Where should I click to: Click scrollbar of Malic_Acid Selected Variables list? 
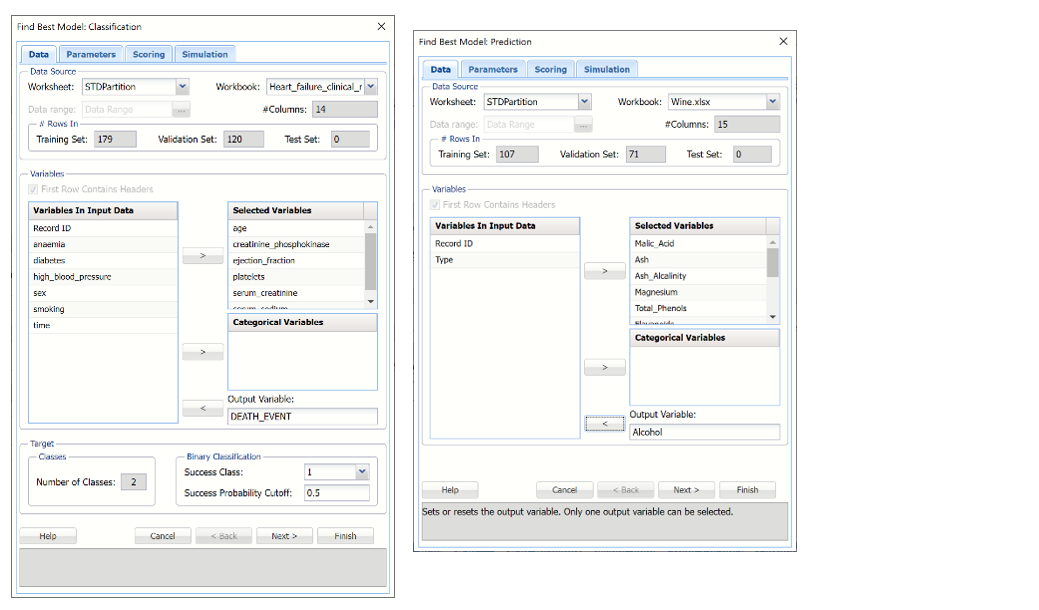pyautogui.click(x=772, y=263)
